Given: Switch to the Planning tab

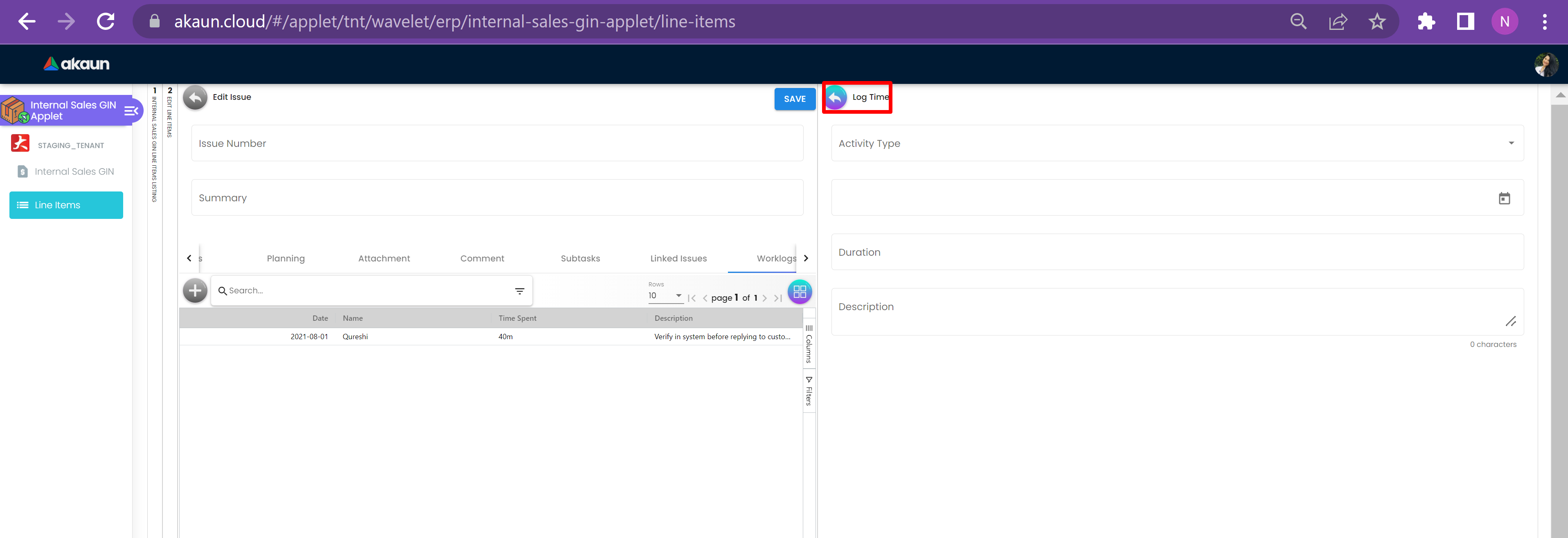Looking at the screenshot, I should point(286,259).
